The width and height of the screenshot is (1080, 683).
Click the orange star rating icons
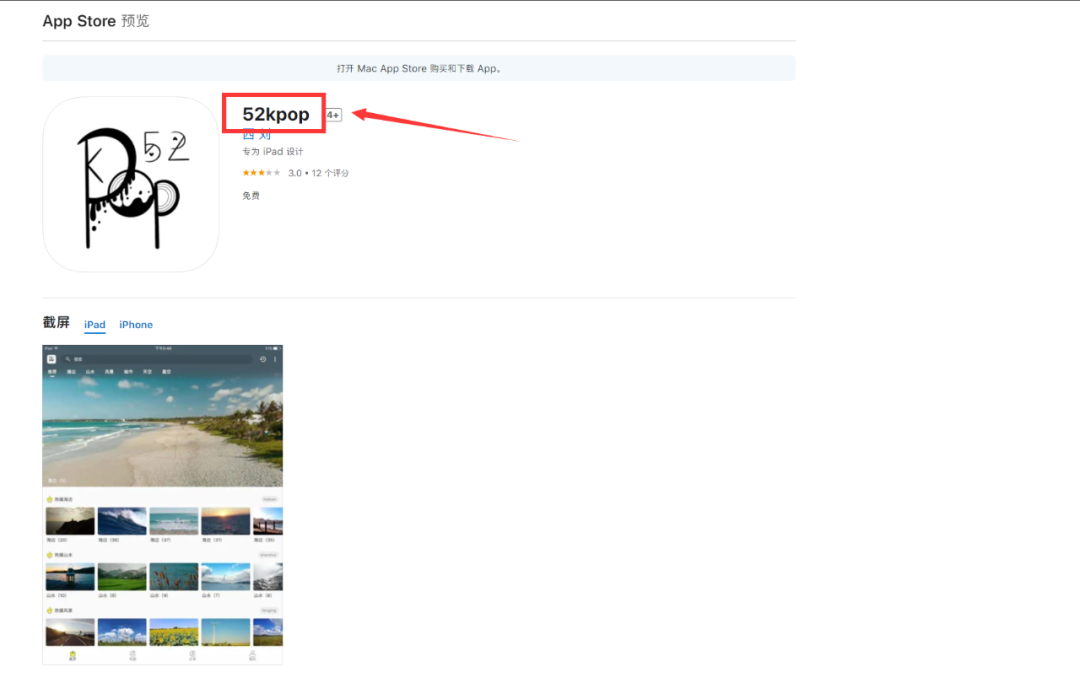[261, 173]
